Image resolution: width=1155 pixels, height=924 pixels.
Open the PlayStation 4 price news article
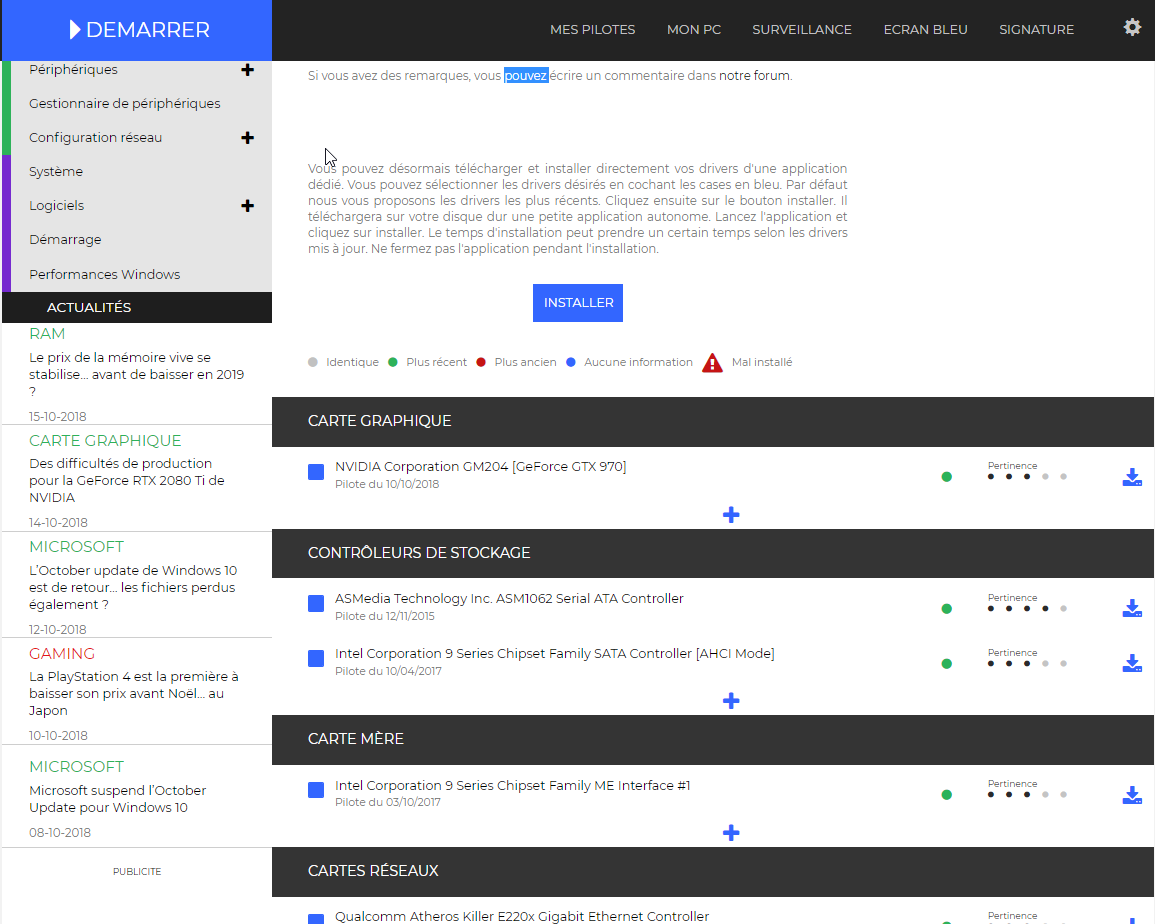pos(134,693)
